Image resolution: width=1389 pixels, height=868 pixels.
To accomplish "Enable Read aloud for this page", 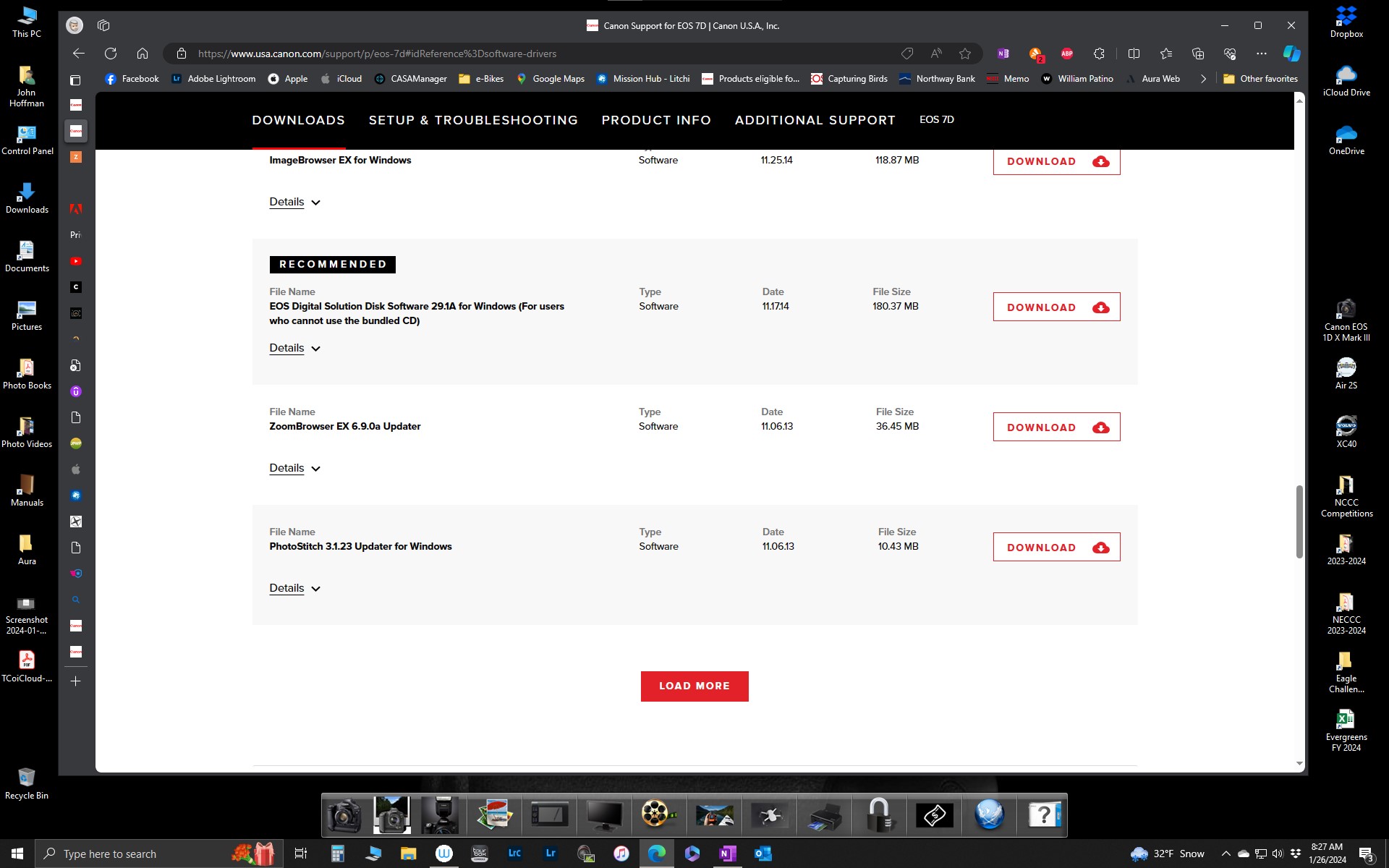I will click(936, 54).
